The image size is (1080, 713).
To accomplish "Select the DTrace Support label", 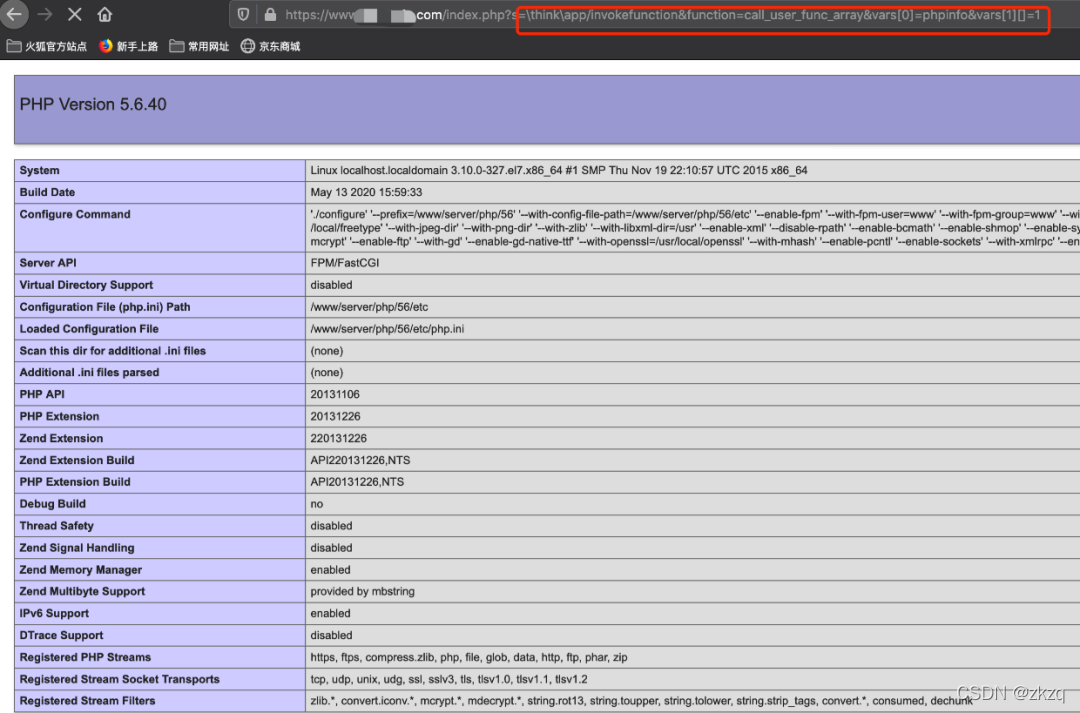I will pyautogui.click(x=61, y=635).
